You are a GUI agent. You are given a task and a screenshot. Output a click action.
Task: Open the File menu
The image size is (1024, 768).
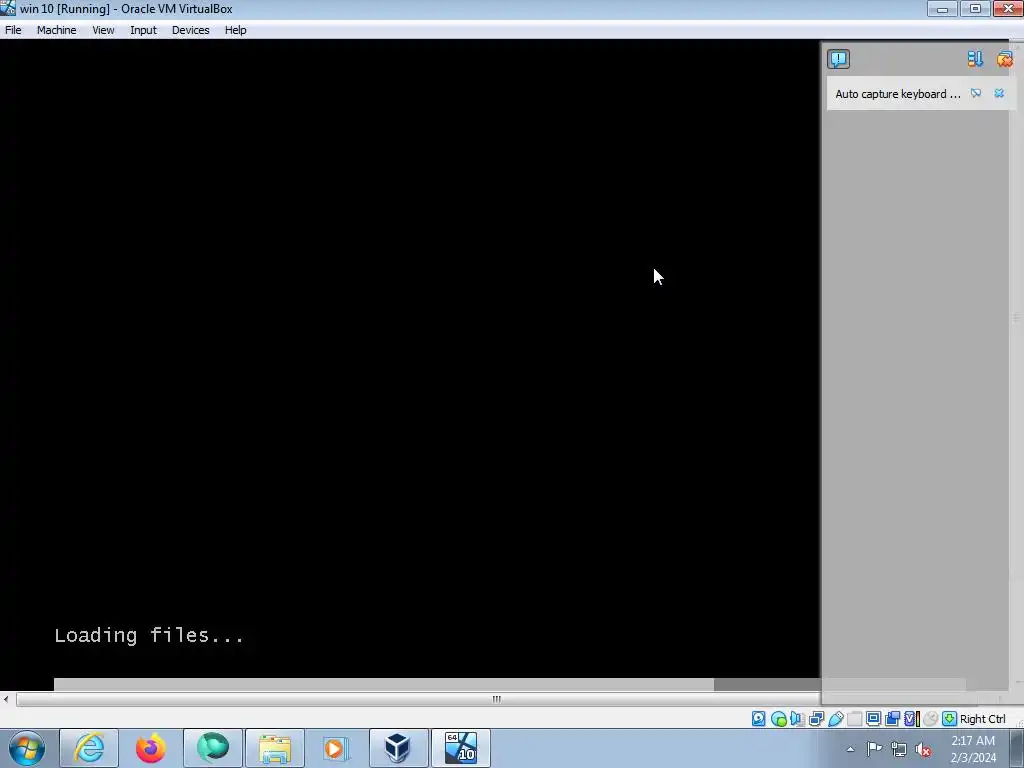click(13, 30)
